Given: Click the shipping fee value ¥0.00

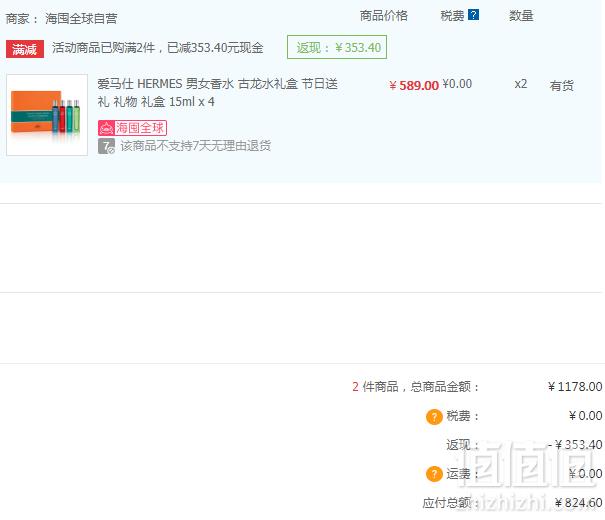Looking at the screenshot, I should coord(585,474).
